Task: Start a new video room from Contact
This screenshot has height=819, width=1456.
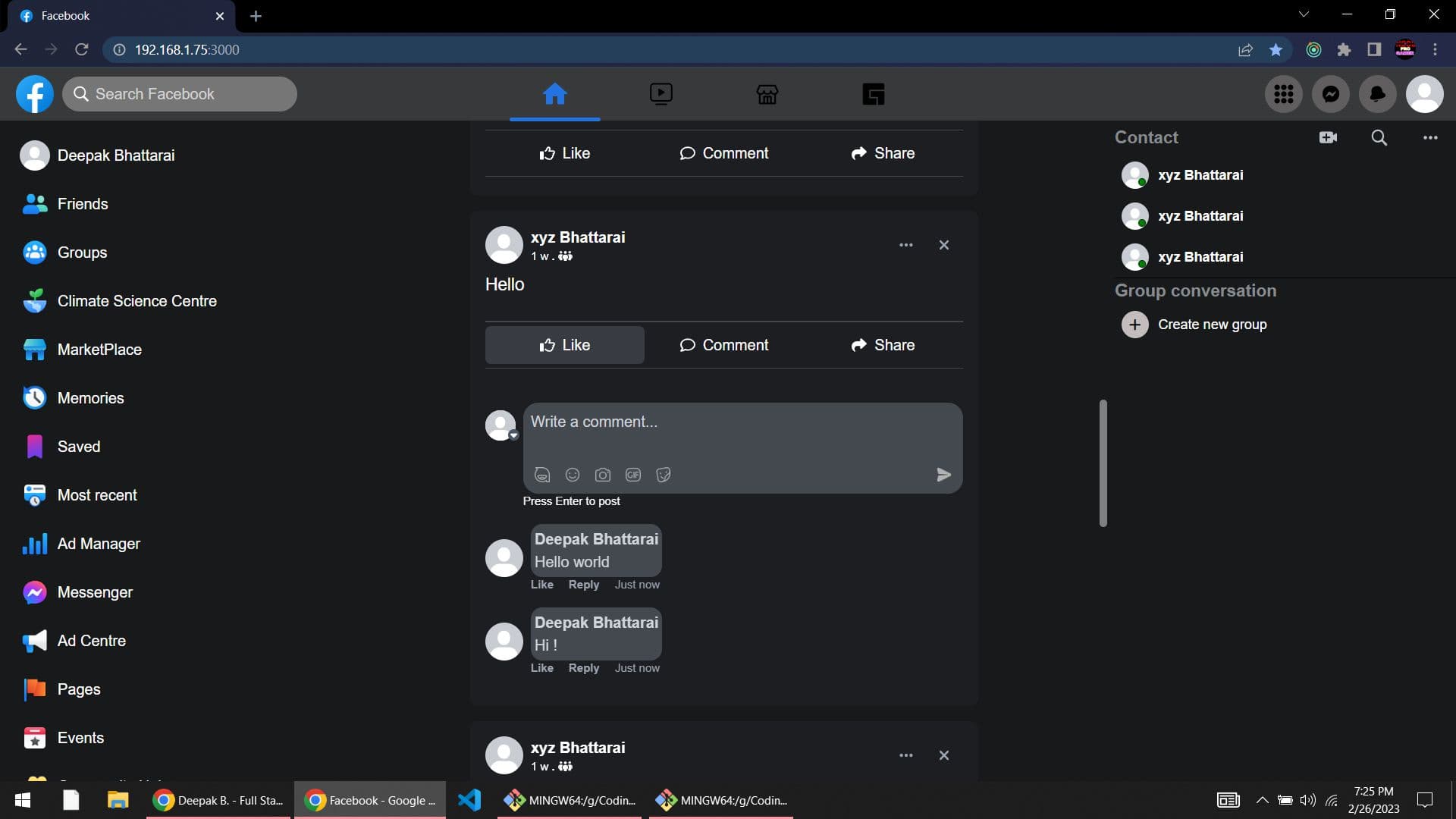Action: pos(1328,137)
